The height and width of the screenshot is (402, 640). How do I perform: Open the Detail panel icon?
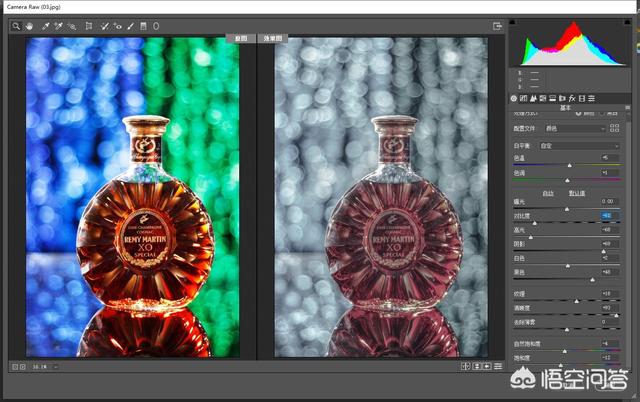pyautogui.click(x=533, y=98)
